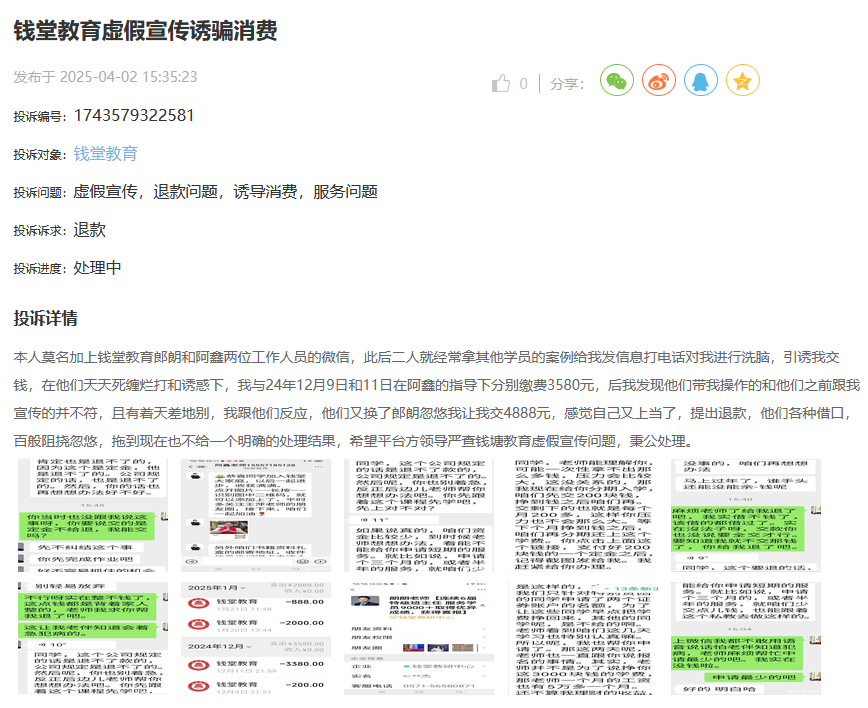This screenshot has height=708, width=868.
Task: Open the first chat screenshot in the top row
Action: coord(93,515)
